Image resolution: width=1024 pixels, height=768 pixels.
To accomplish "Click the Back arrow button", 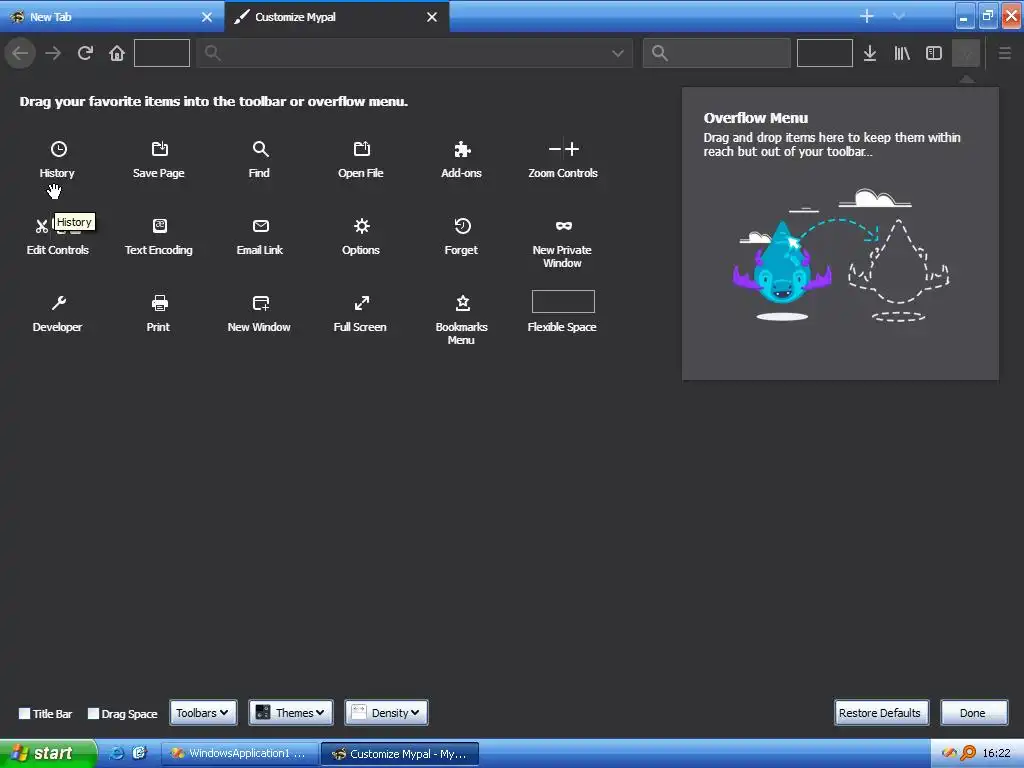I will (20, 53).
